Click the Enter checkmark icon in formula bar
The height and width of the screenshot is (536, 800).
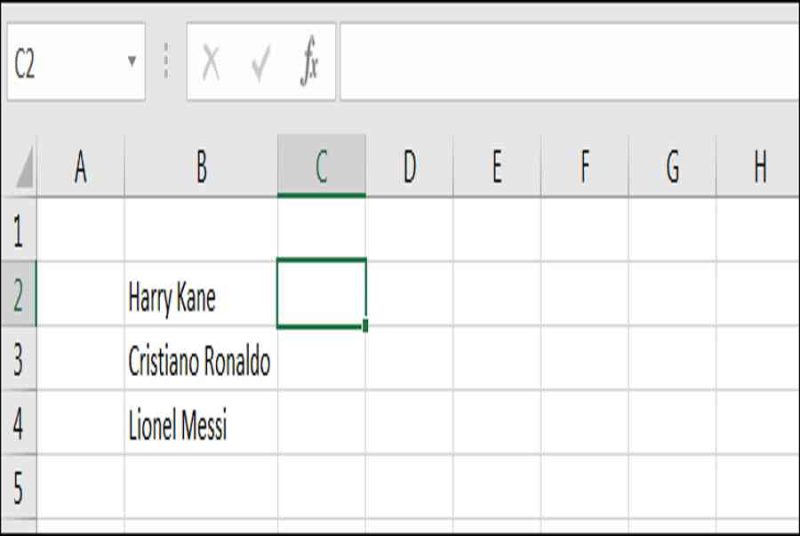click(261, 63)
